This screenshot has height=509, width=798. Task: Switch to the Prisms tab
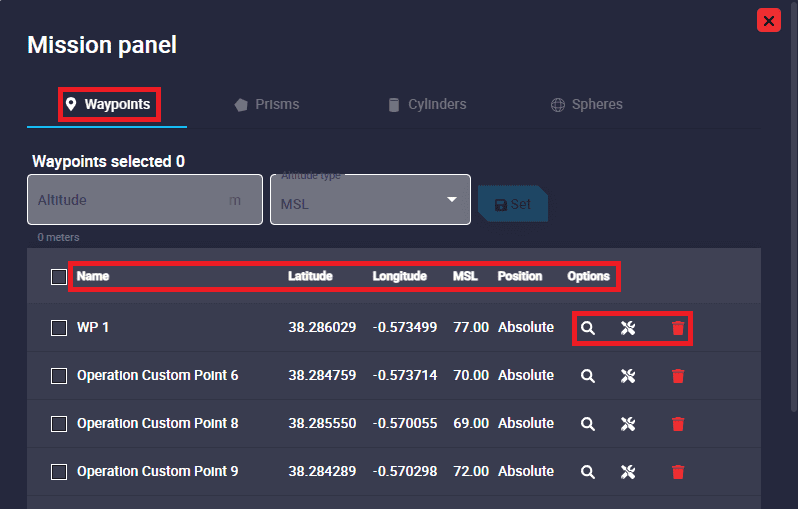(266, 105)
